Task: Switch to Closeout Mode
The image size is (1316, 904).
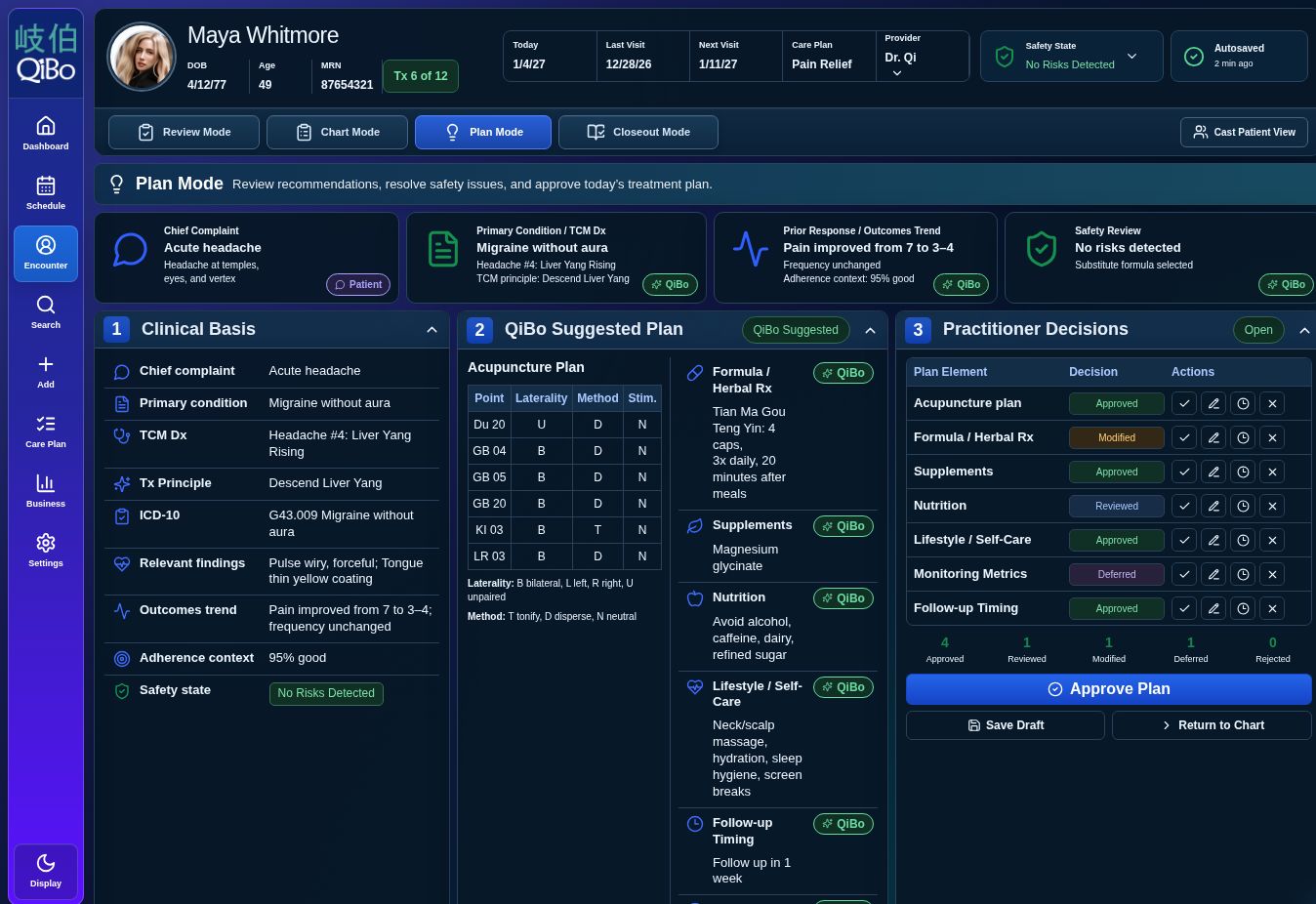Action: [638, 132]
